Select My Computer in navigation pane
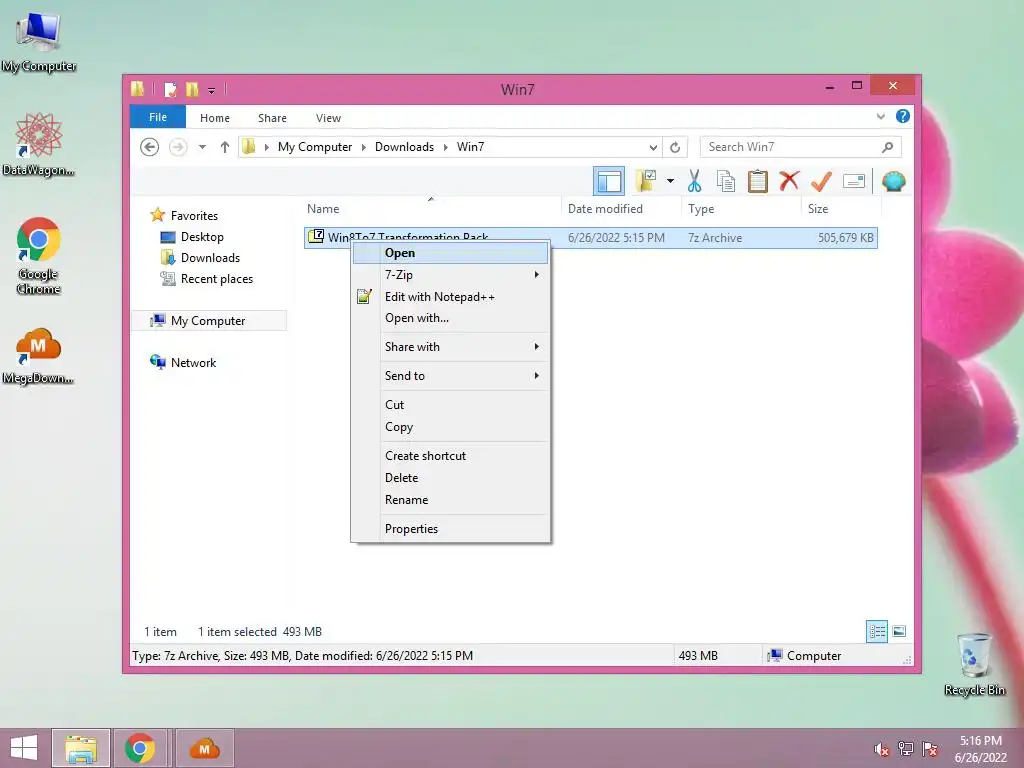 [208, 321]
